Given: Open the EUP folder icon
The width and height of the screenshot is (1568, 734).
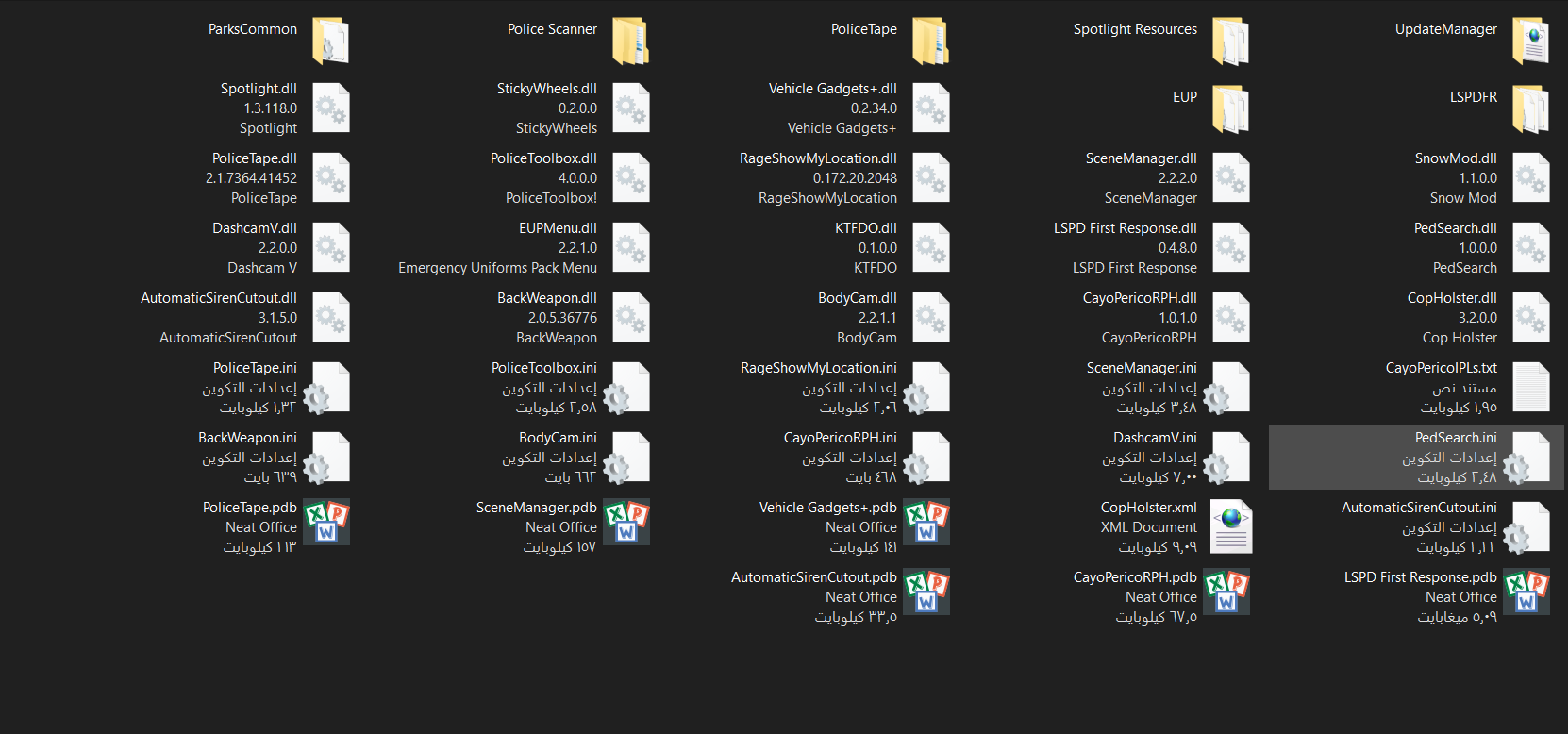Looking at the screenshot, I should coord(1230,108).
